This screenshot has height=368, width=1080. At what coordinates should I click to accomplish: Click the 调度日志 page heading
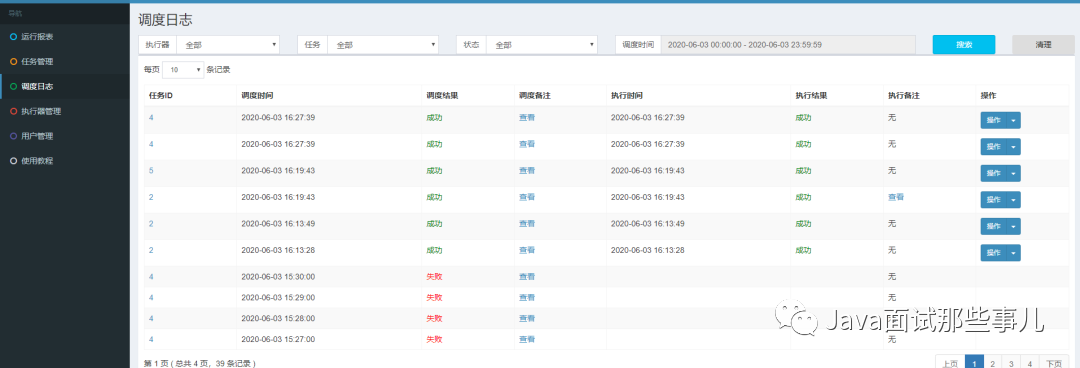[165, 19]
